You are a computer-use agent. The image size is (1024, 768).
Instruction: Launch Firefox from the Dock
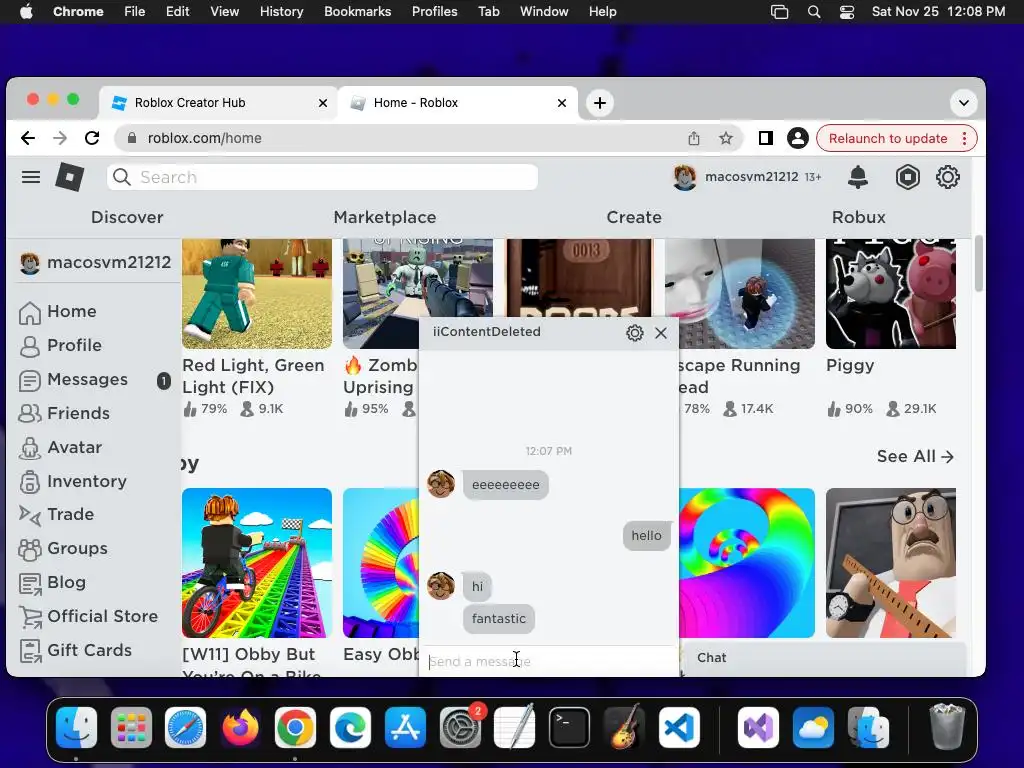pos(240,728)
